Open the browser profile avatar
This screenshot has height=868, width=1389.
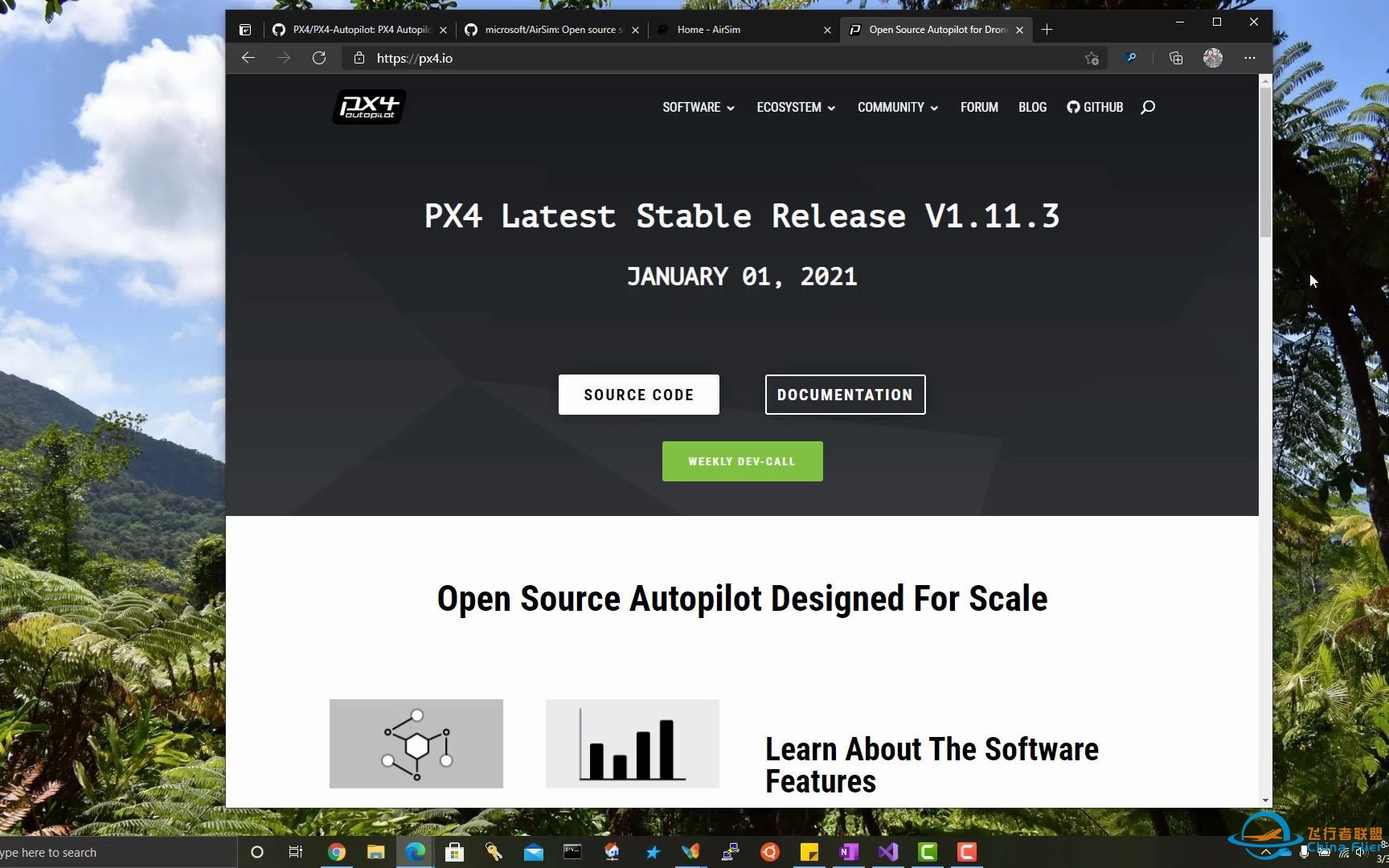(x=1212, y=58)
